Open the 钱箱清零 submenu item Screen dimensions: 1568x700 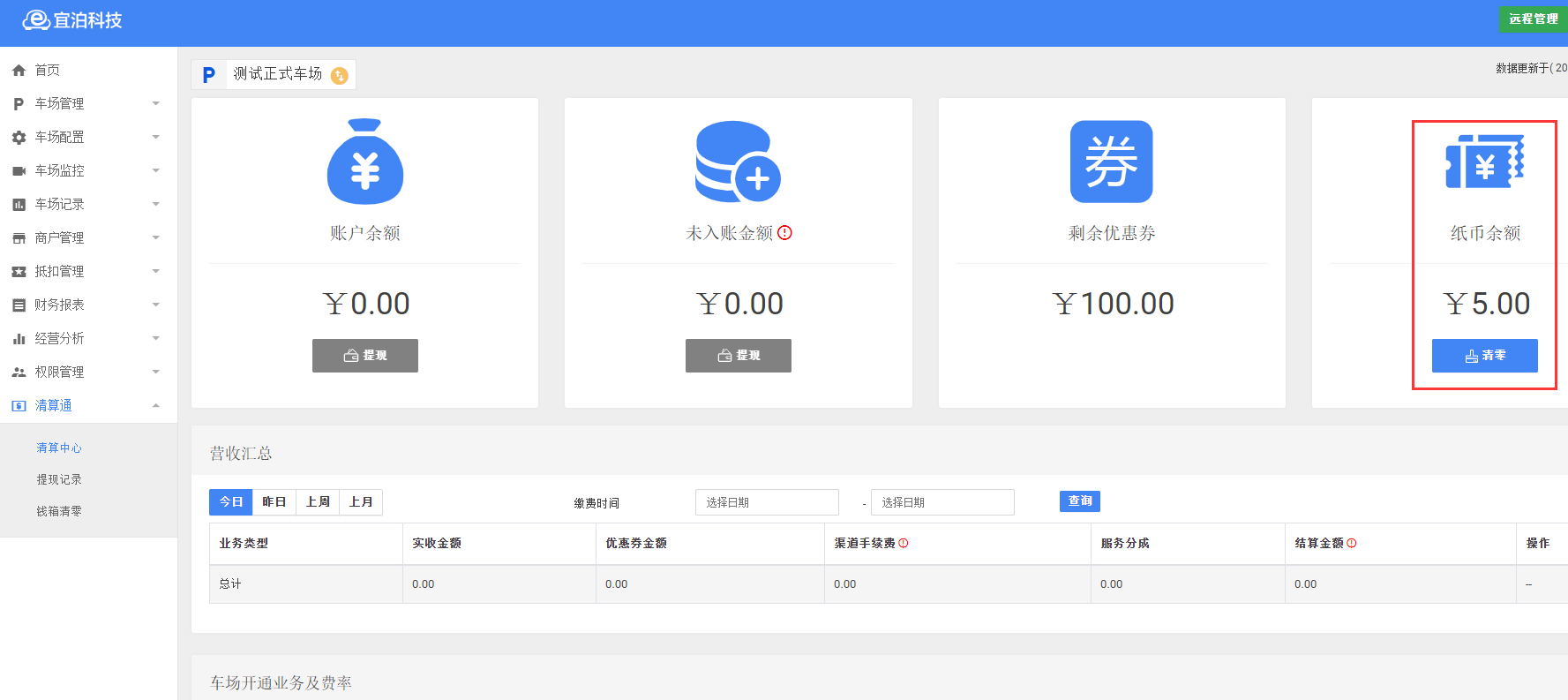tap(59, 512)
